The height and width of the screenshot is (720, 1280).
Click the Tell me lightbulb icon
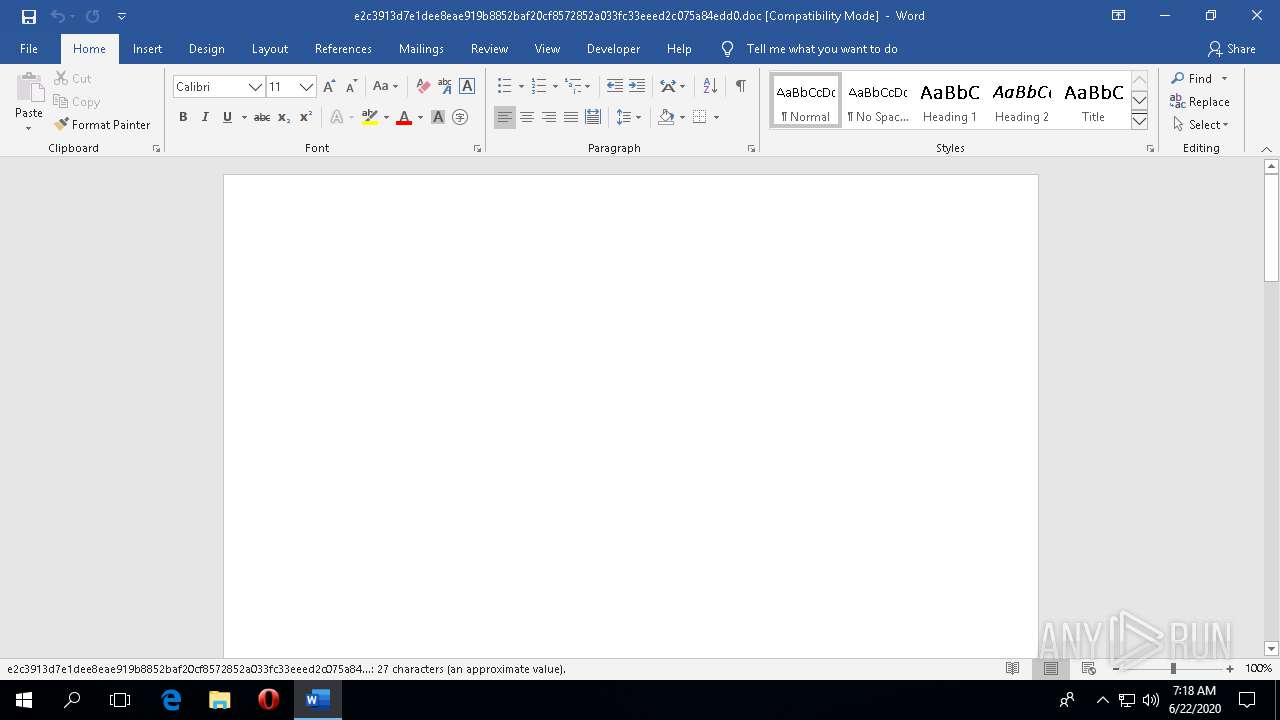click(727, 49)
